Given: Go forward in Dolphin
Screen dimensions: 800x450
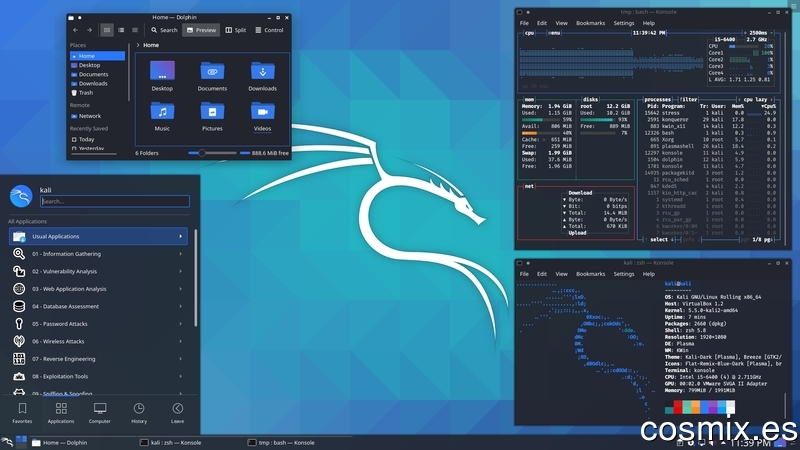Looking at the screenshot, I should pyautogui.click(x=89, y=30).
